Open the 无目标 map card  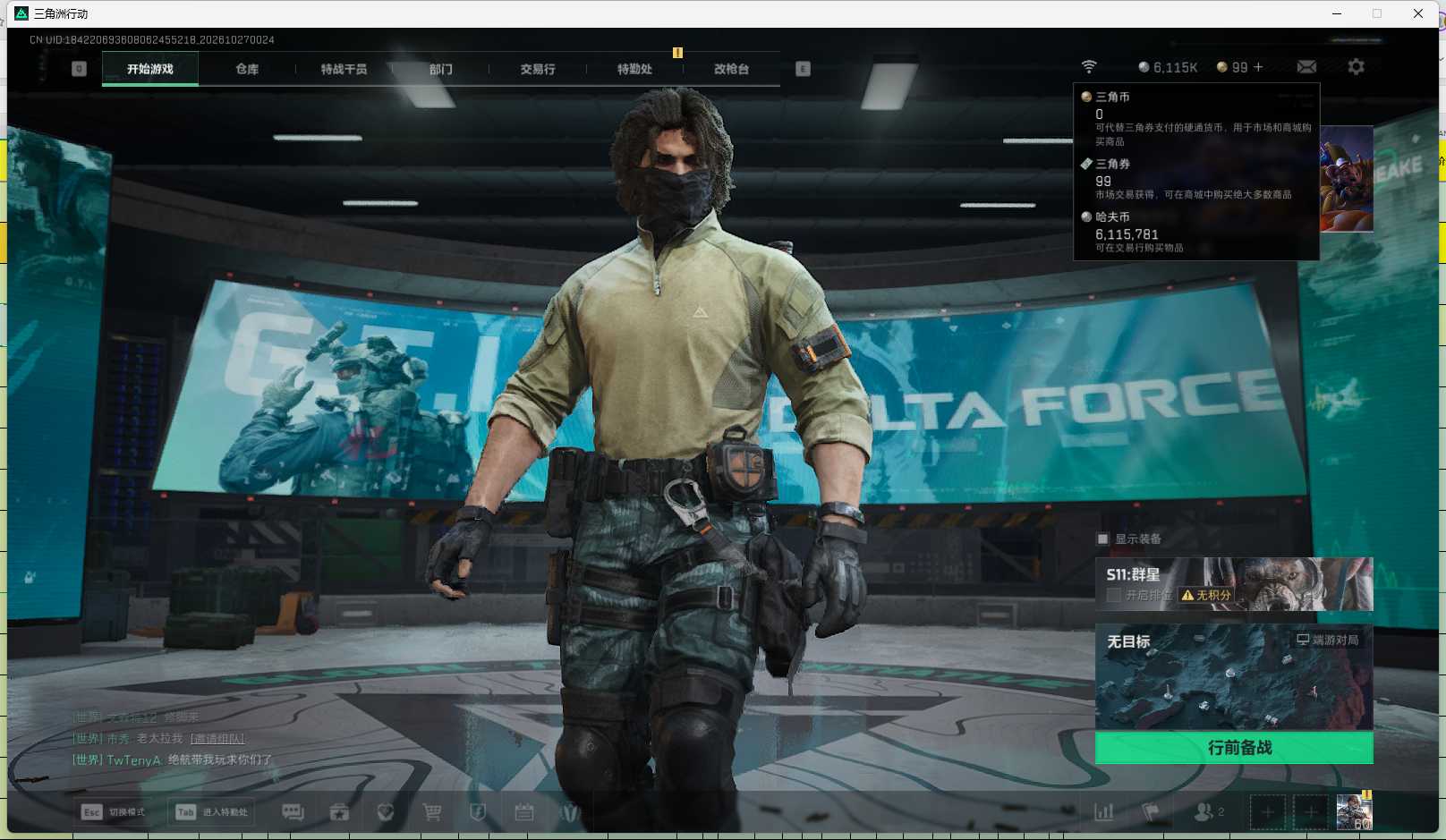[x=1234, y=677]
